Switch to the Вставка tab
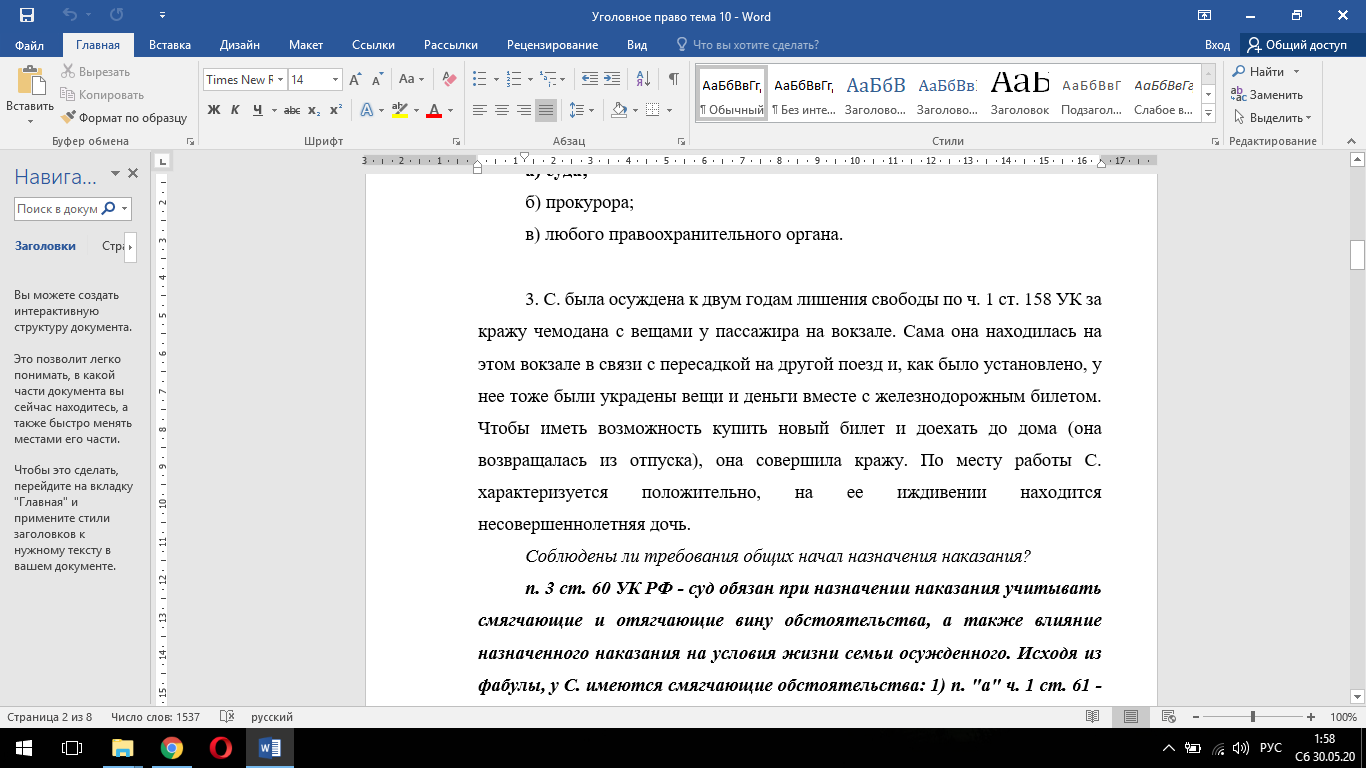The width and height of the screenshot is (1366, 768). pos(170,45)
